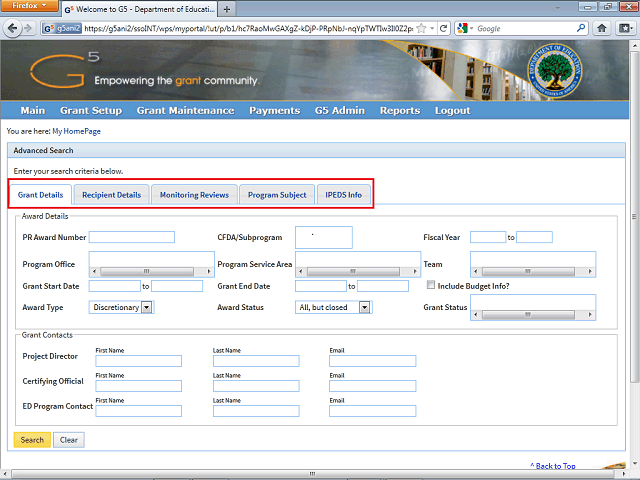Open the search engine selector Google icon
The image size is (640, 480).
[462, 28]
